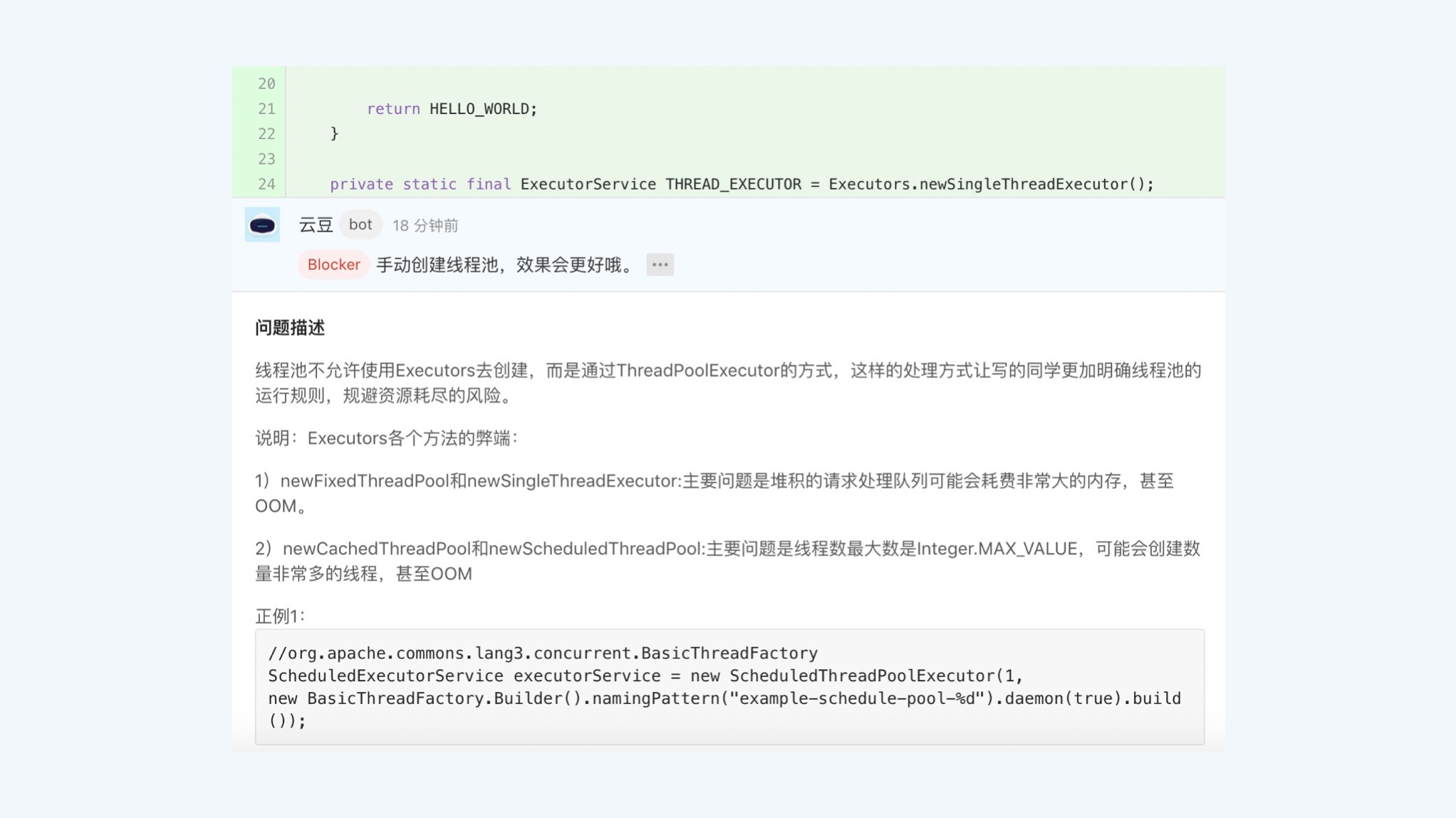Click the 18 分钟前 timestamp
Screen dimensions: 1456x818
coord(425,226)
